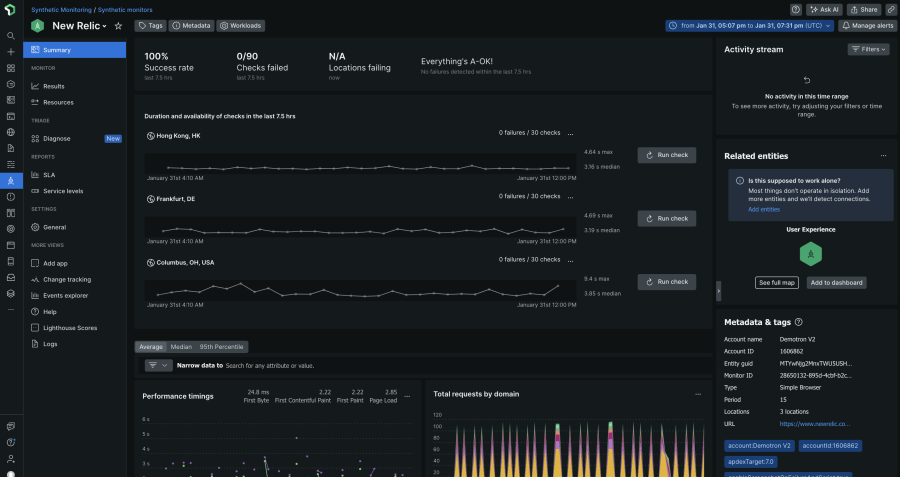This screenshot has width=900, height=477.
Task: Run check for Hong Kong location
Action: (x=667, y=155)
